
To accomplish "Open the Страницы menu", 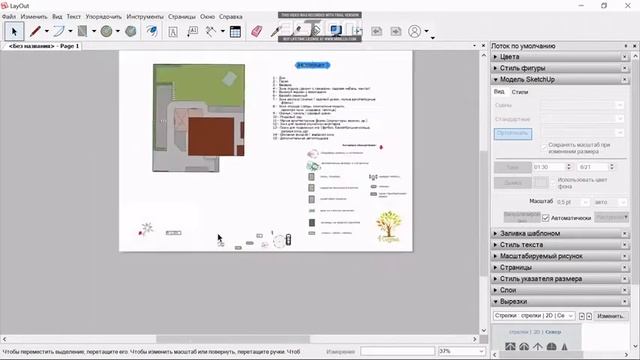I will tap(182, 17).
